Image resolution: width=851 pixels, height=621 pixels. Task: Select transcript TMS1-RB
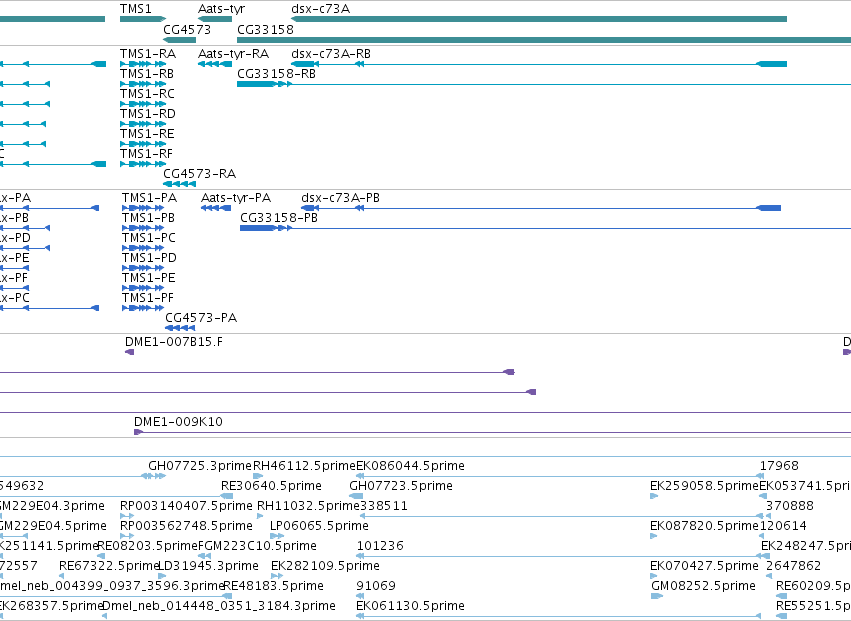pyautogui.click(x=147, y=74)
